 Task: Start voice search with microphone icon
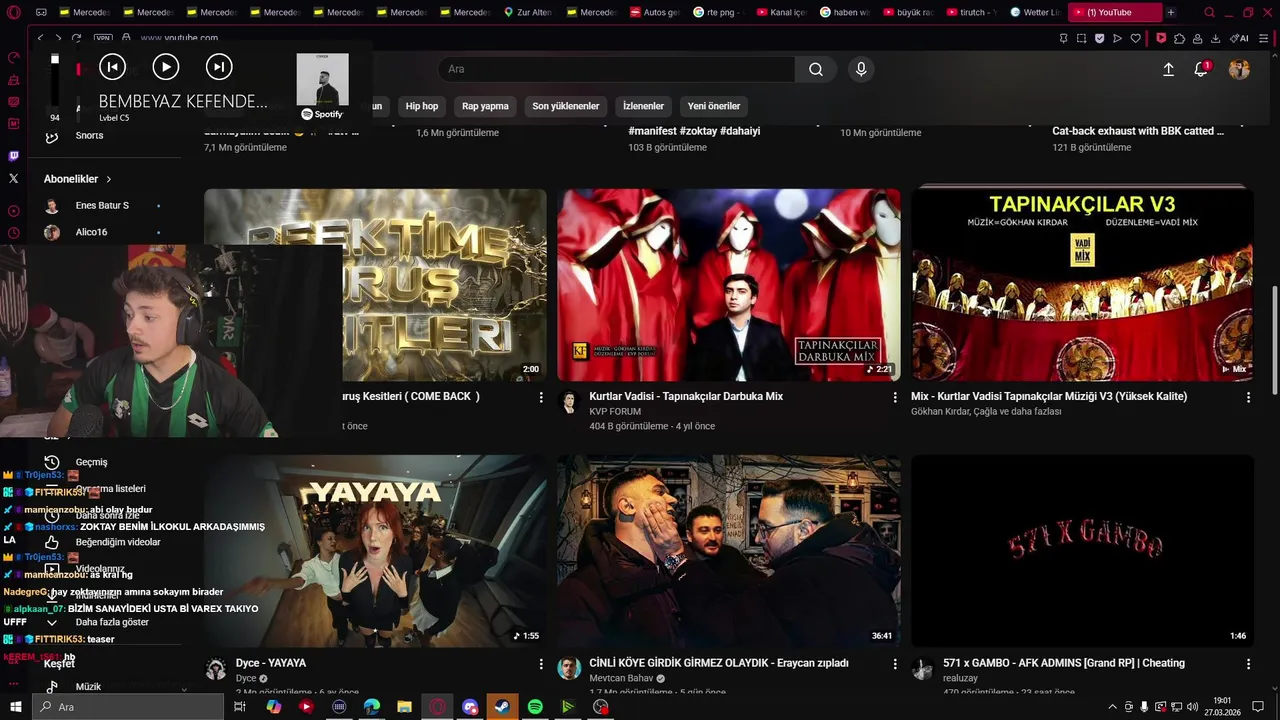point(861,69)
